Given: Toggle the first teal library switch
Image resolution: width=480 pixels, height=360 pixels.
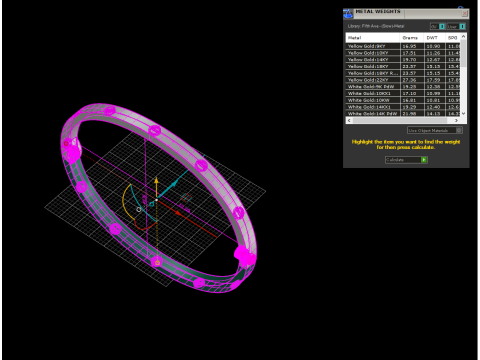Looking at the screenshot, I should coord(442,26).
